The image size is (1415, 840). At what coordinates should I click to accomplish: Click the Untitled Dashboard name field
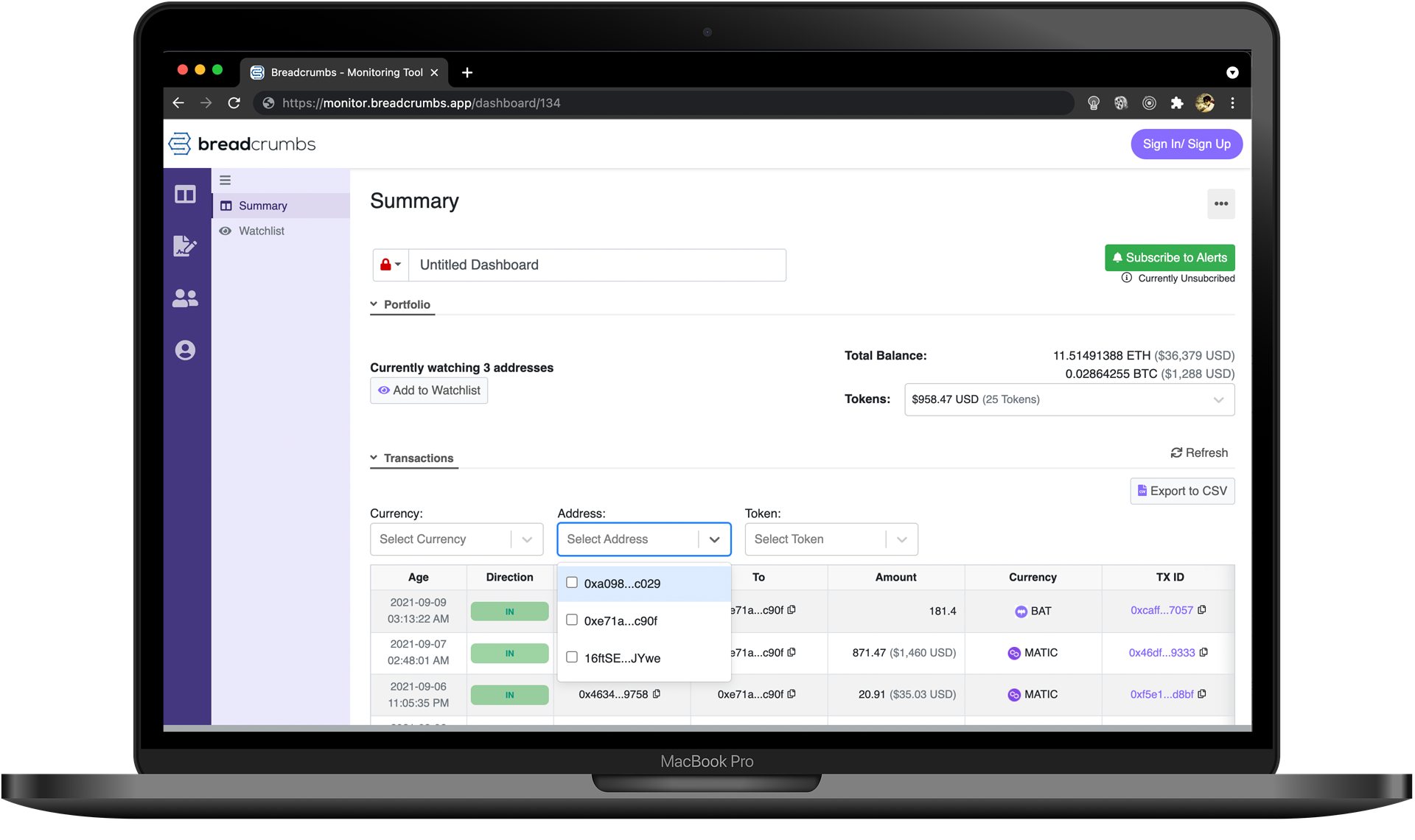click(x=597, y=265)
